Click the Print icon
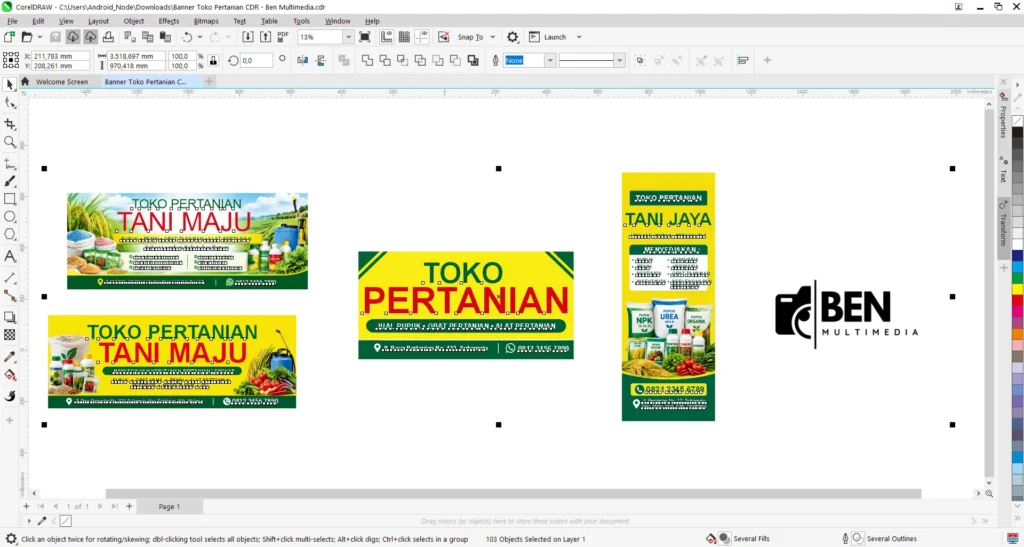 pos(108,37)
